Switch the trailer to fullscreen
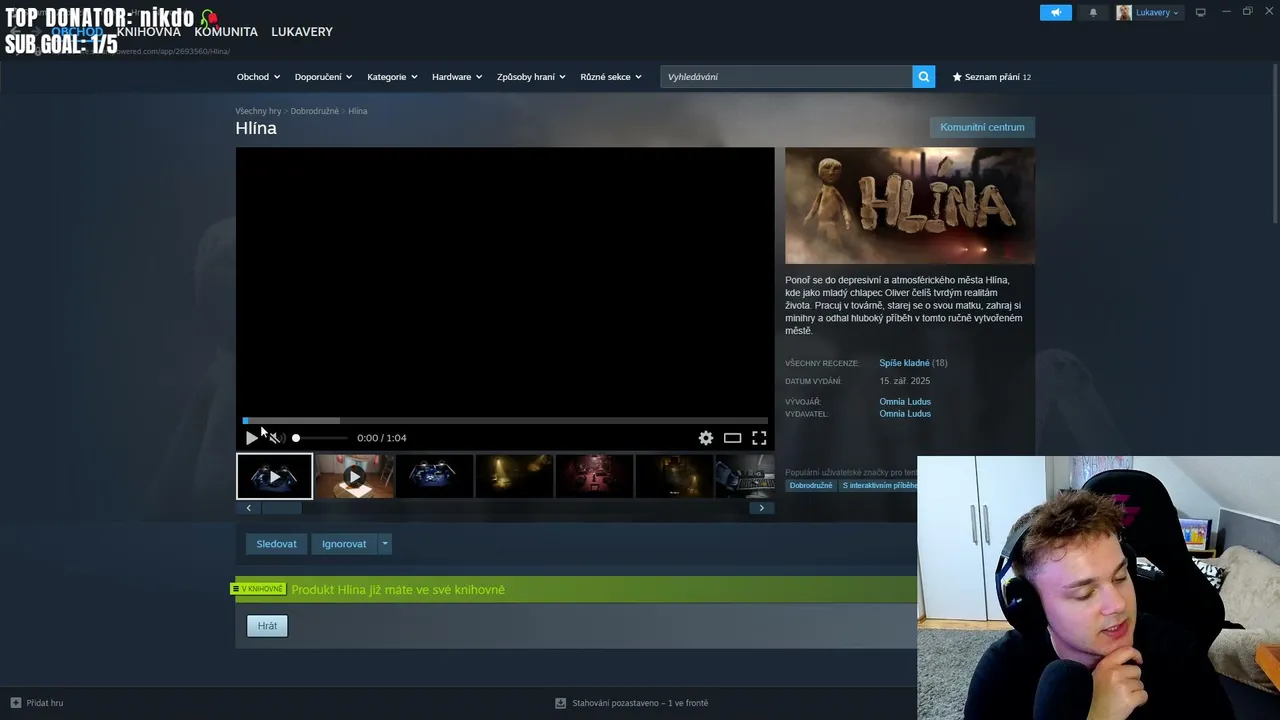 coord(759,438)
